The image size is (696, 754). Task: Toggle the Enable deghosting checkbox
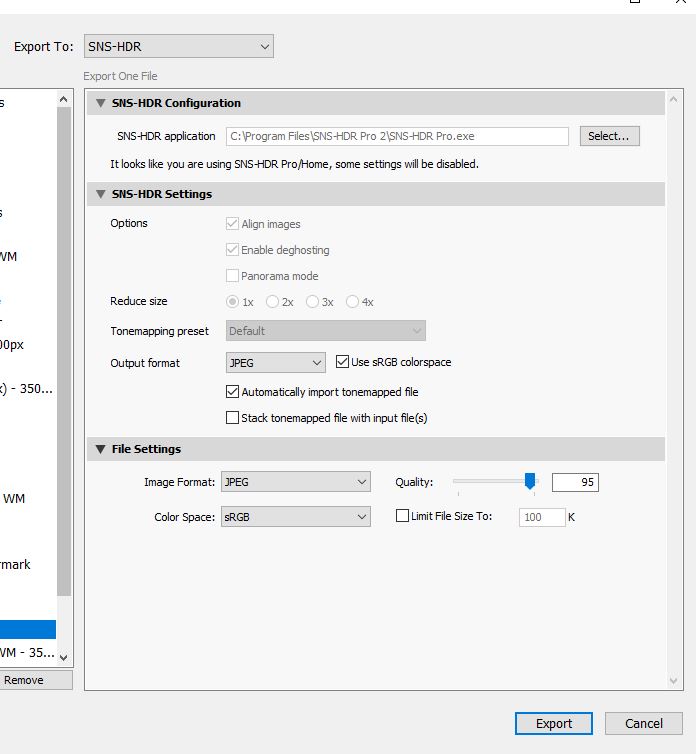tap(232, 250)
